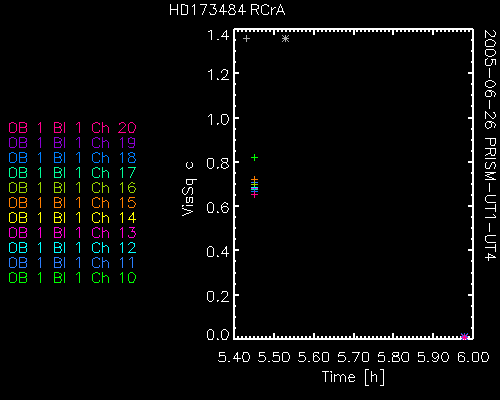Select legend entry OB 1 Bl 1 Ch 17
This screenshot has height=400, width=500.
72,173
